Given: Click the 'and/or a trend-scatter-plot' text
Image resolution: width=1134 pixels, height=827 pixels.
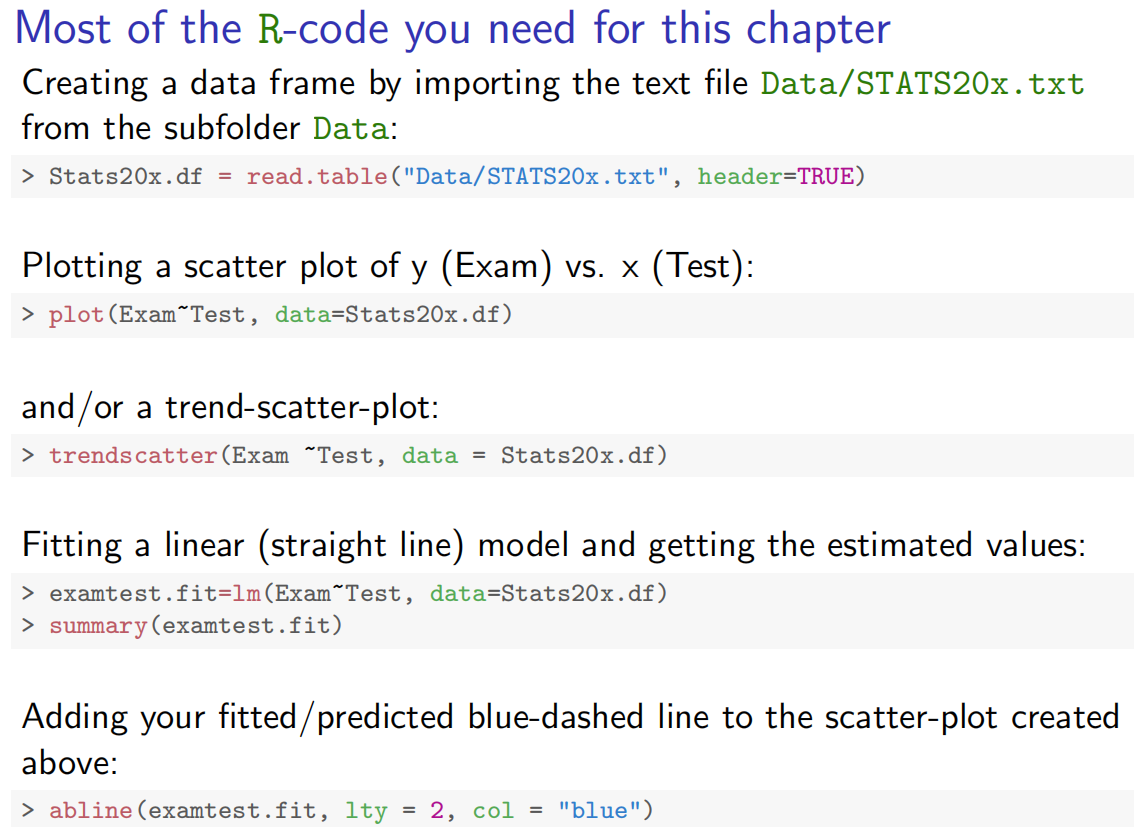Looking at the screenshot, I should tap(231, 407).
